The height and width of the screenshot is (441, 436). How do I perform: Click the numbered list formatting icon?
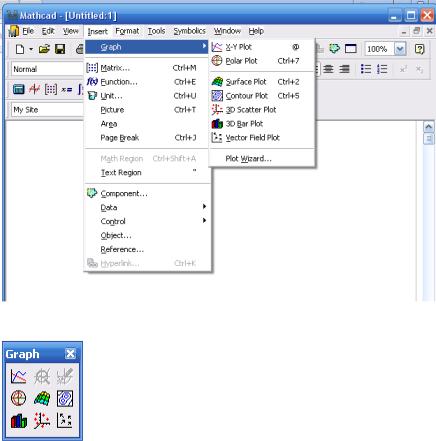[x=382, y=69]
